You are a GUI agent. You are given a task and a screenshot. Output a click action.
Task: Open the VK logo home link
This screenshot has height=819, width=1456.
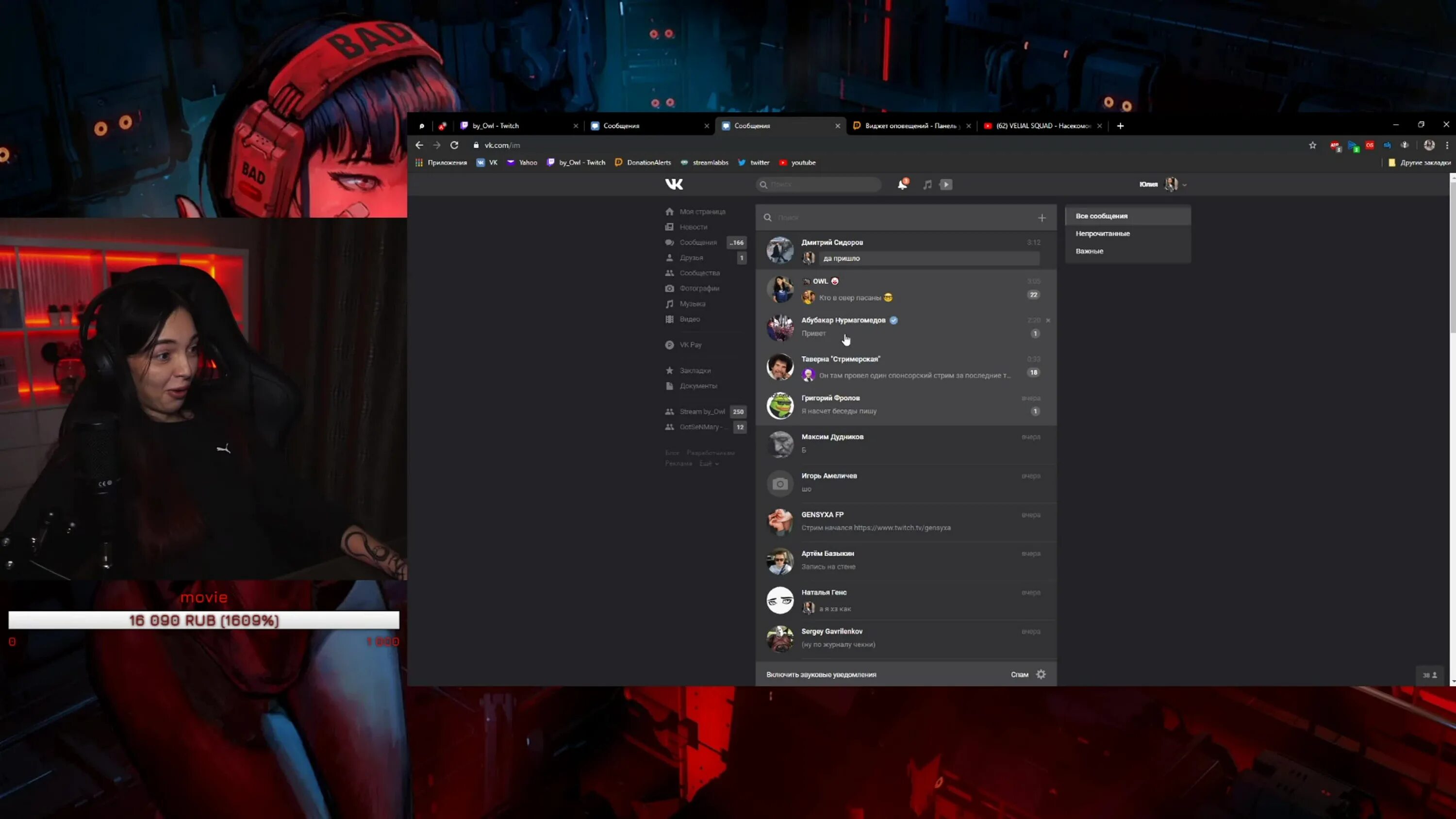(674, 184)
